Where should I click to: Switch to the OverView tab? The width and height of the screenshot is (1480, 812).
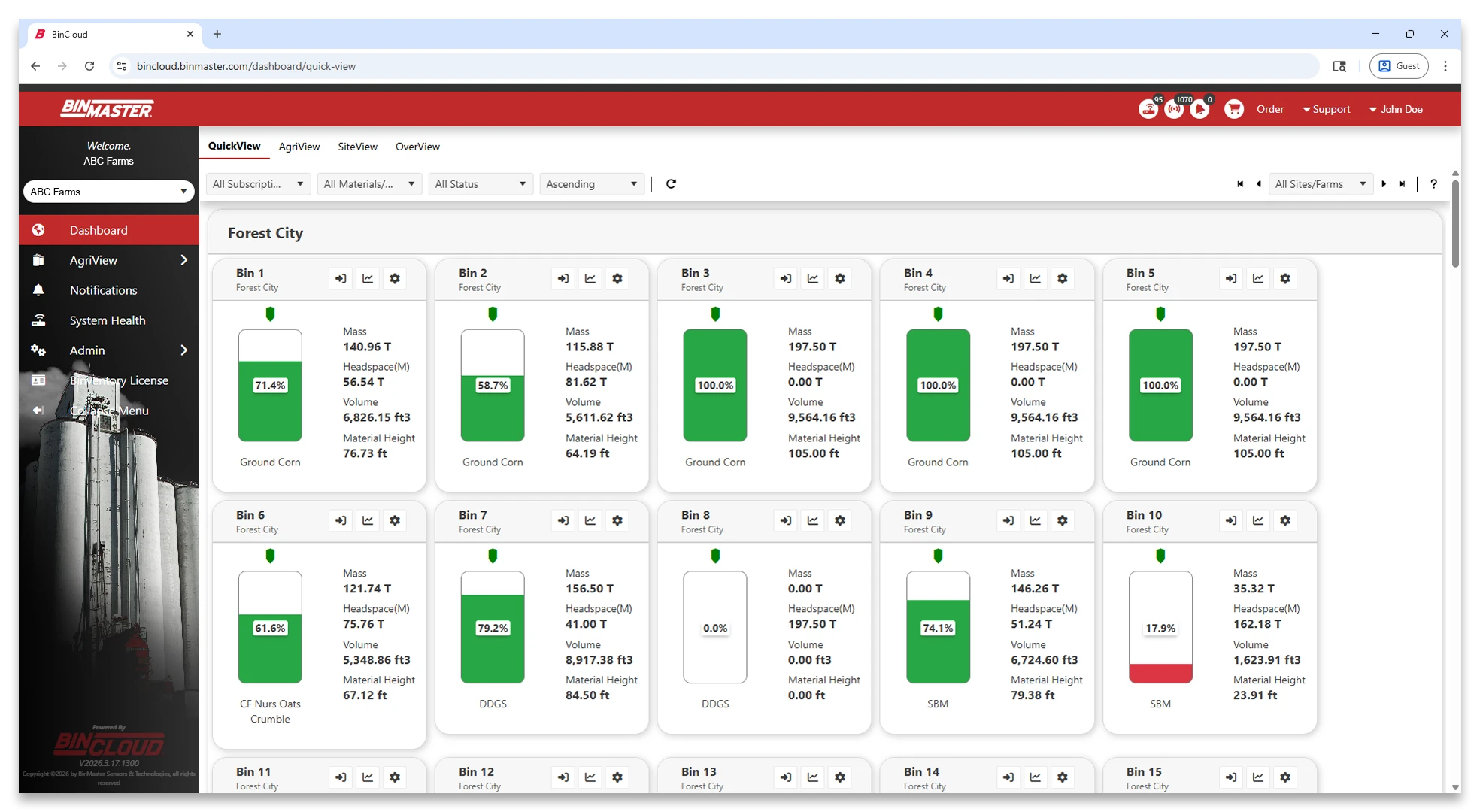(417, 147)
